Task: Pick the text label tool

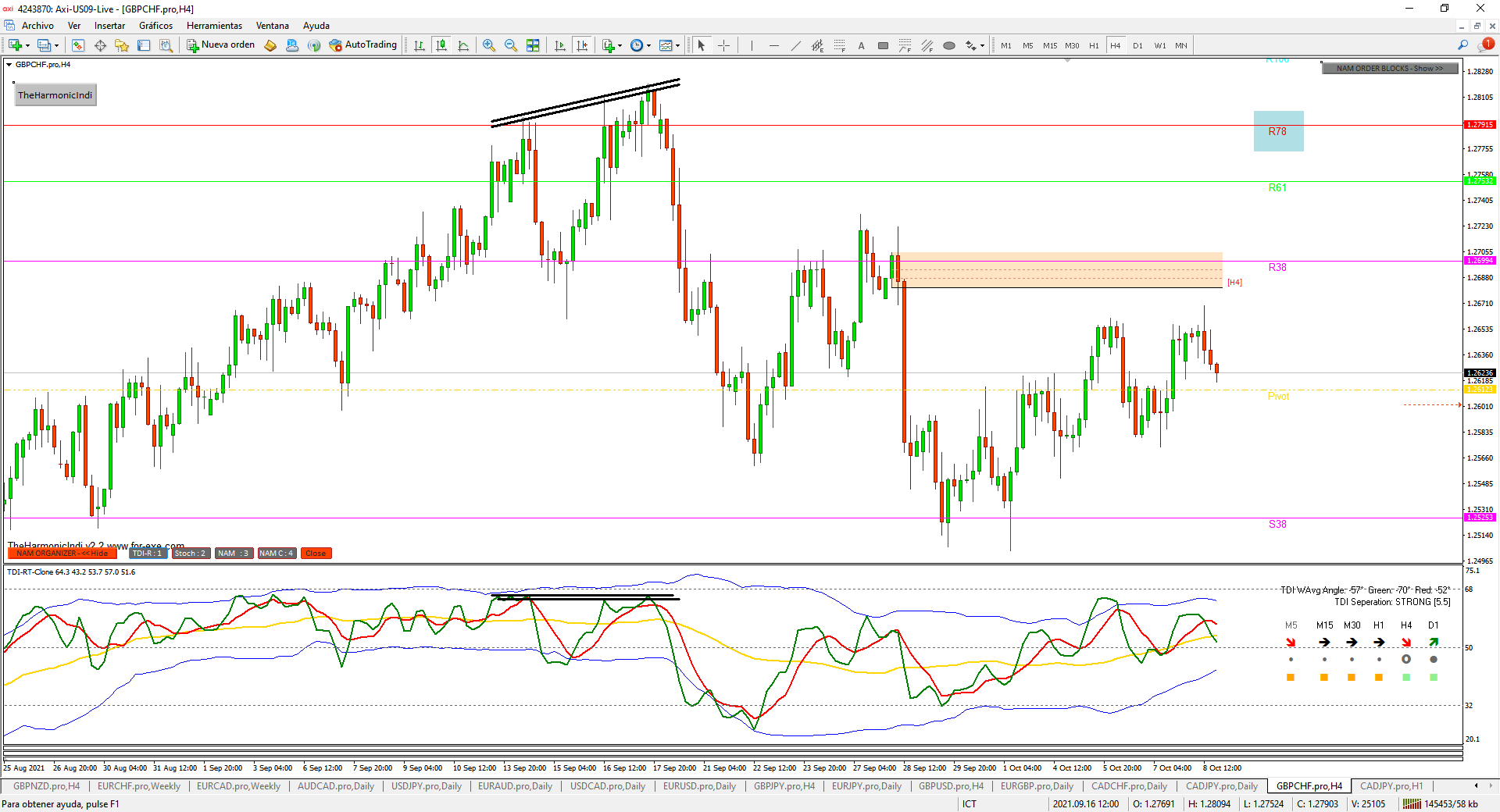Action: pyautogui.click(x=861, y=45)
